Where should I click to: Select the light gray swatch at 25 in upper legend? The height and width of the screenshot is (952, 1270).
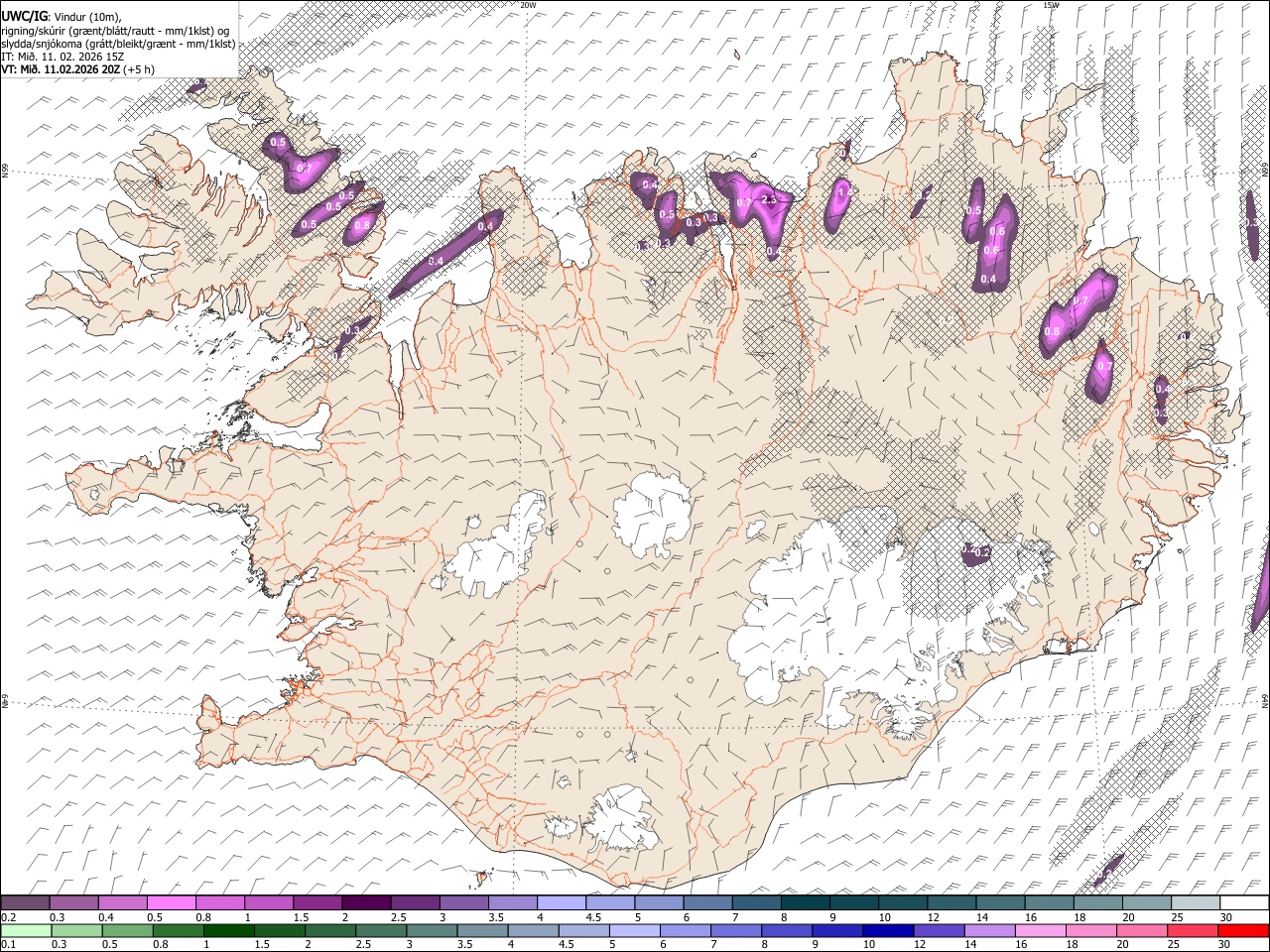(x=1195, y=903)
